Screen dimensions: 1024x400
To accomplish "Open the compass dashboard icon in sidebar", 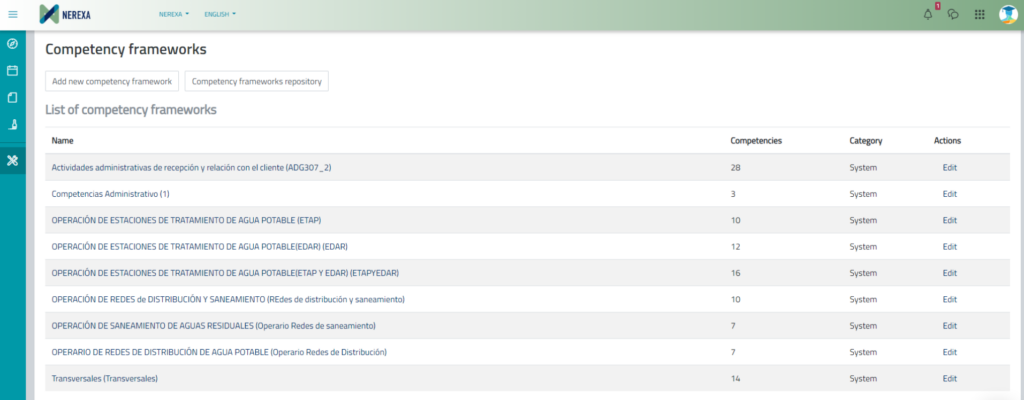I will point(13,44).
